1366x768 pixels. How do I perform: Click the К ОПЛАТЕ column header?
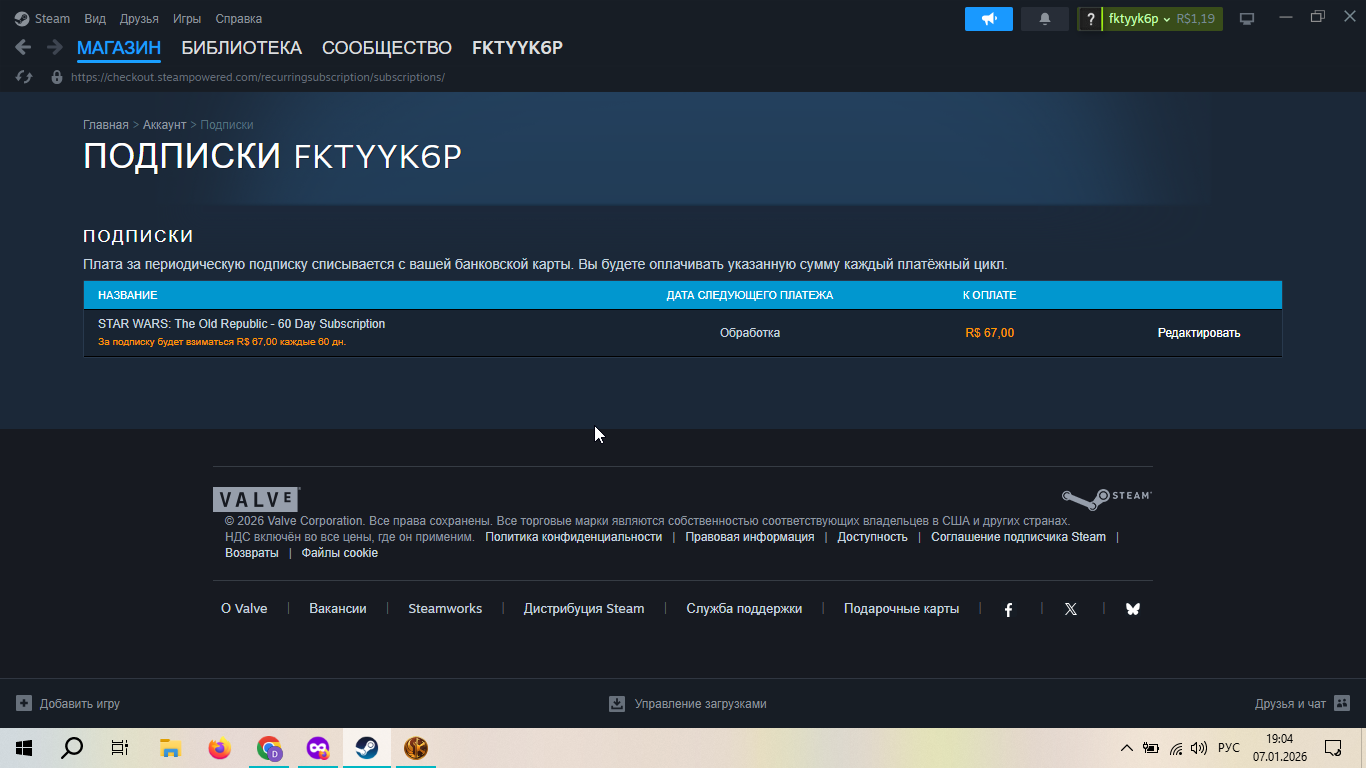click(x=989, y=295)
